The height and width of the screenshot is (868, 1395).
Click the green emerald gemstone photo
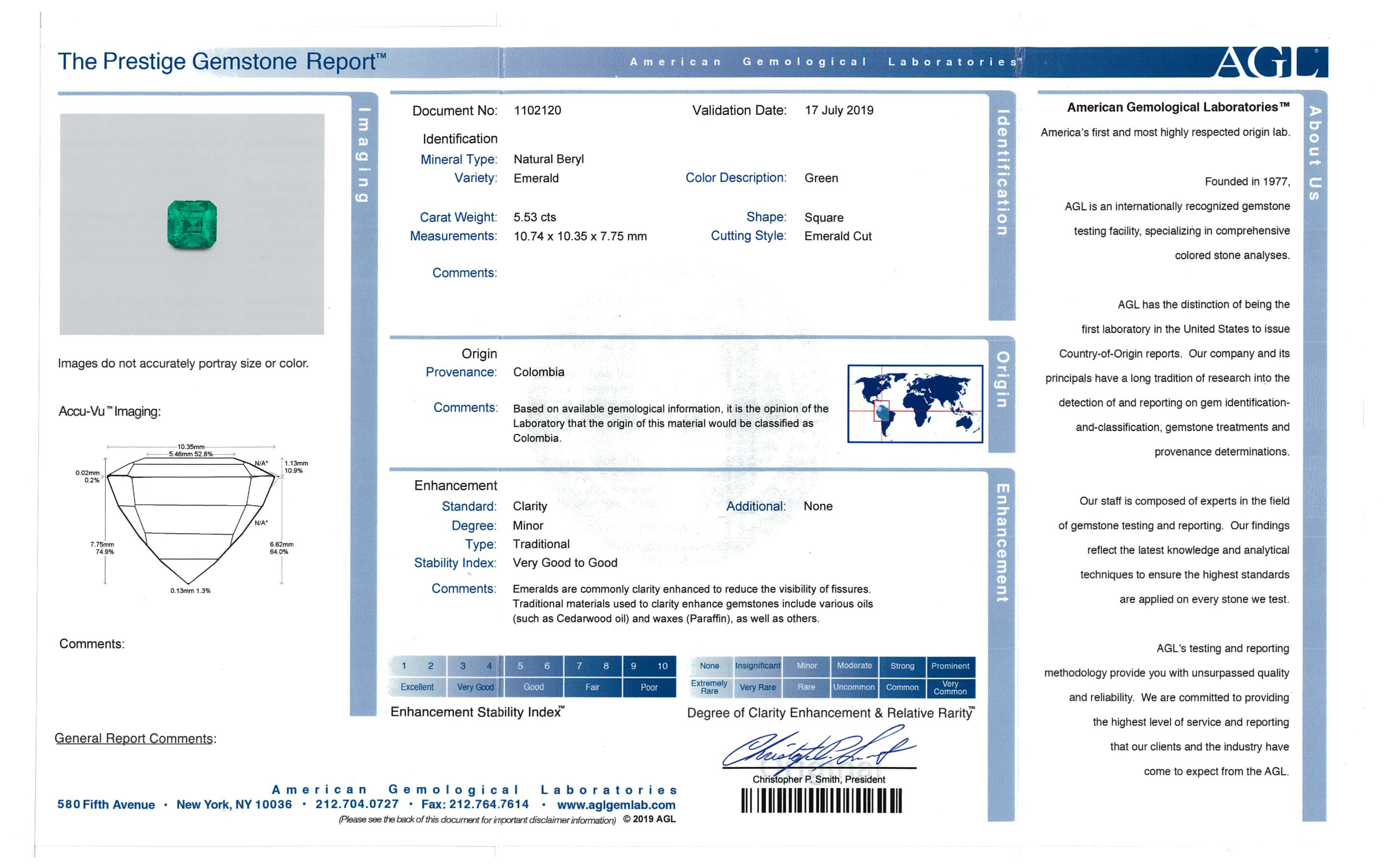(192, 224)
